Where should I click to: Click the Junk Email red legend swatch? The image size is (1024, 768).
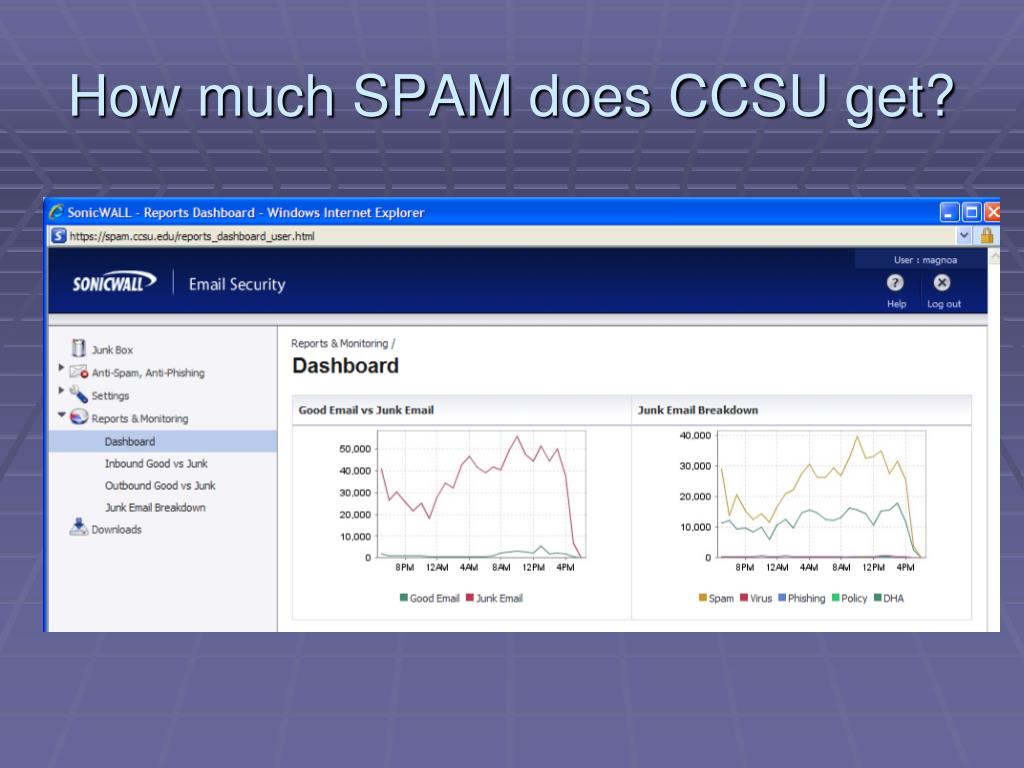tap(470, 598)
